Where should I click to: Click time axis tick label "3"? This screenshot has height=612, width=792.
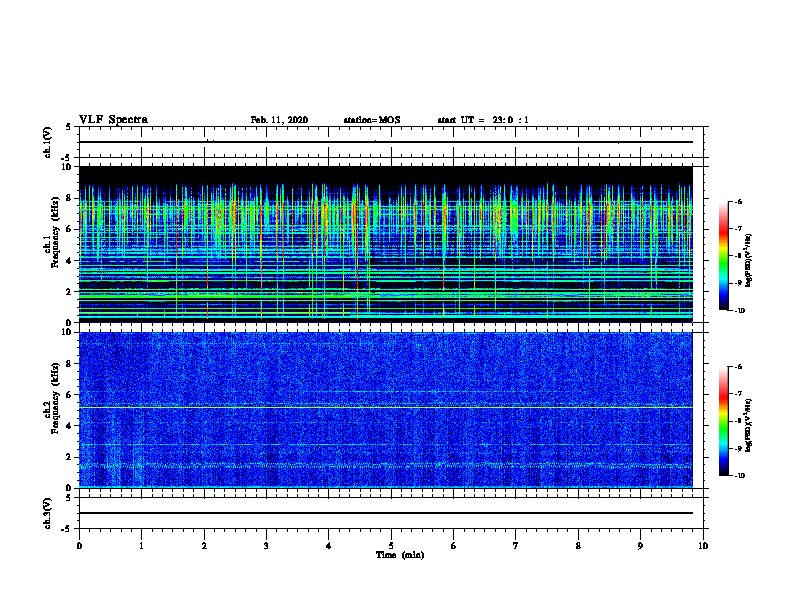pyautogui.click(x=266, y=546)
